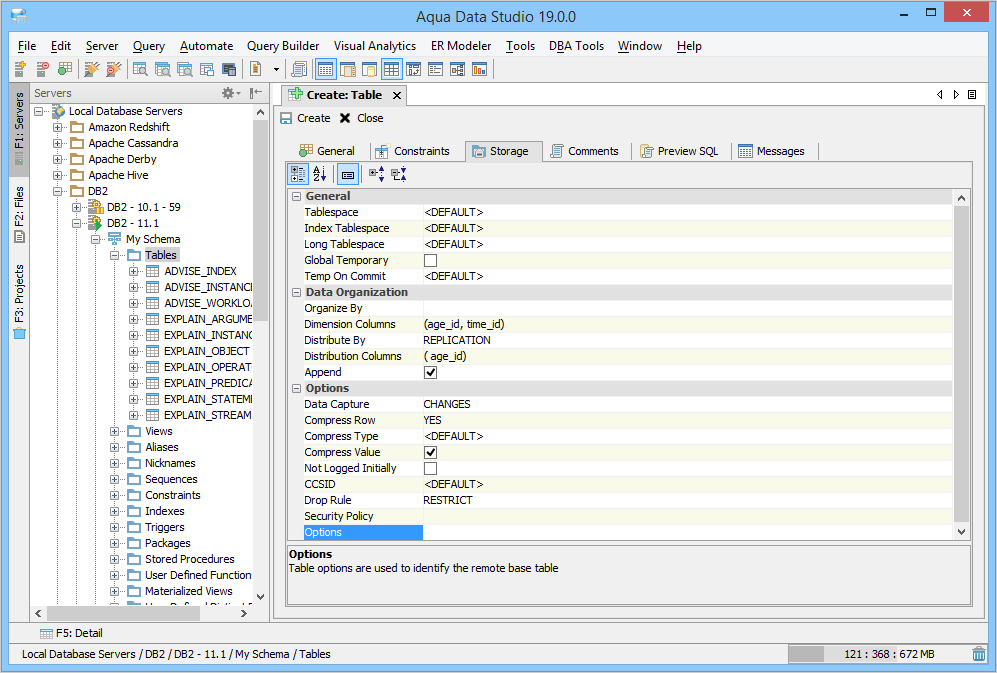Toggle the Not Logged Initially checkbox
The height and width of the screenshot is (673, 997).
431,468
